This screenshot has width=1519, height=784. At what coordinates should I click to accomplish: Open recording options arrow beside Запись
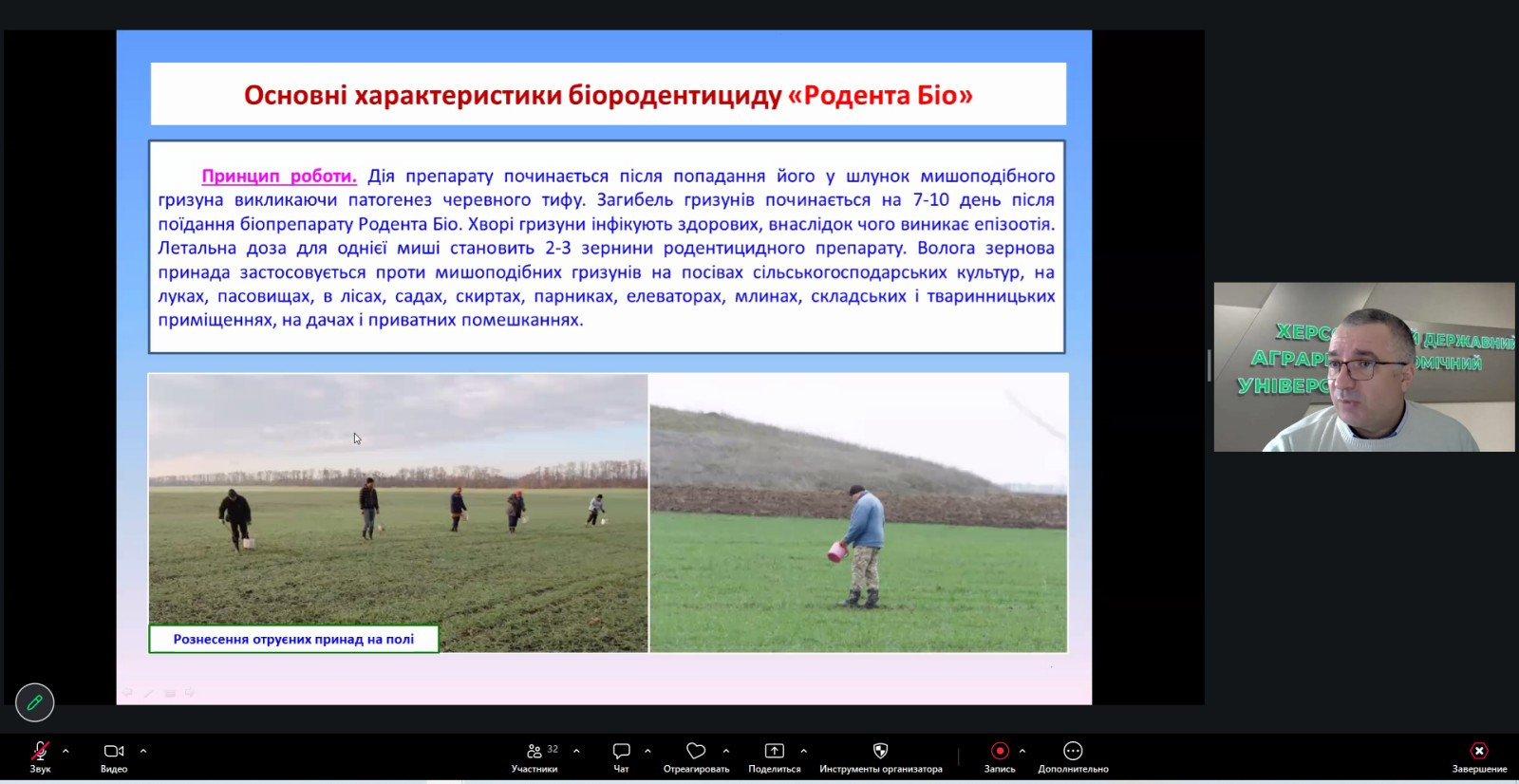tap(1022, 751)
